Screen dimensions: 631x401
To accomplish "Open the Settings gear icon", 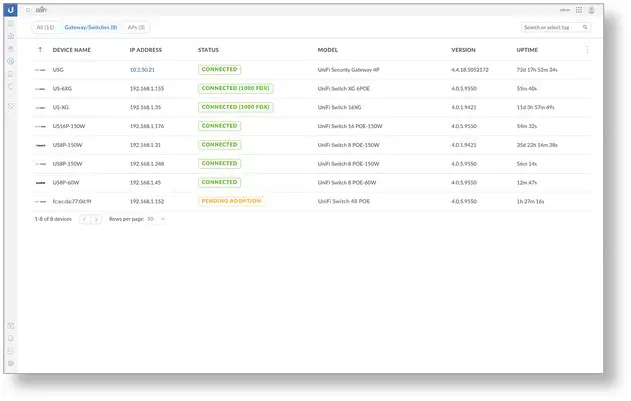I will click(x=11, y=364).
